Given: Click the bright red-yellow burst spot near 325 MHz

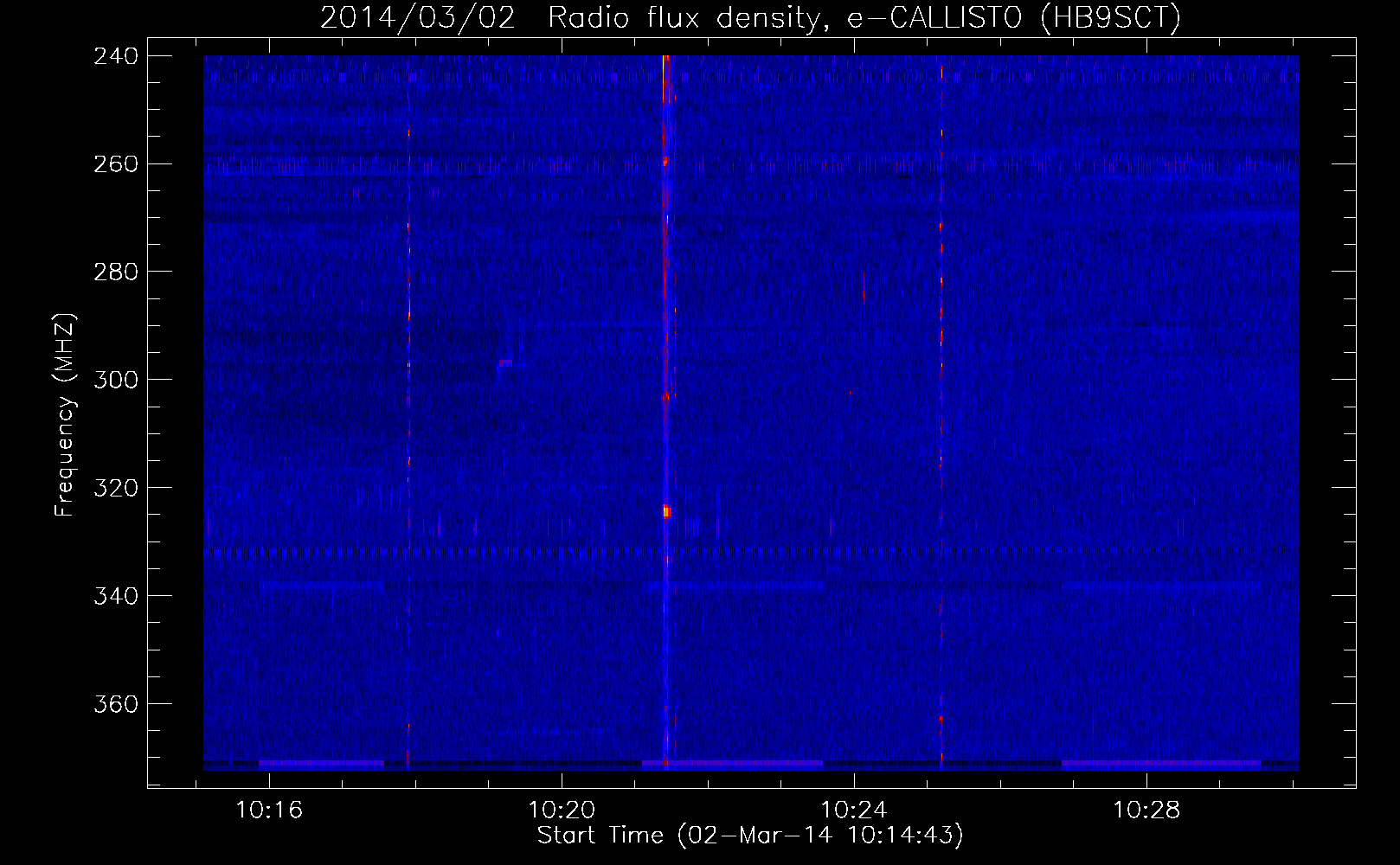Looking at the screenshot, I should tap(666, 511).
